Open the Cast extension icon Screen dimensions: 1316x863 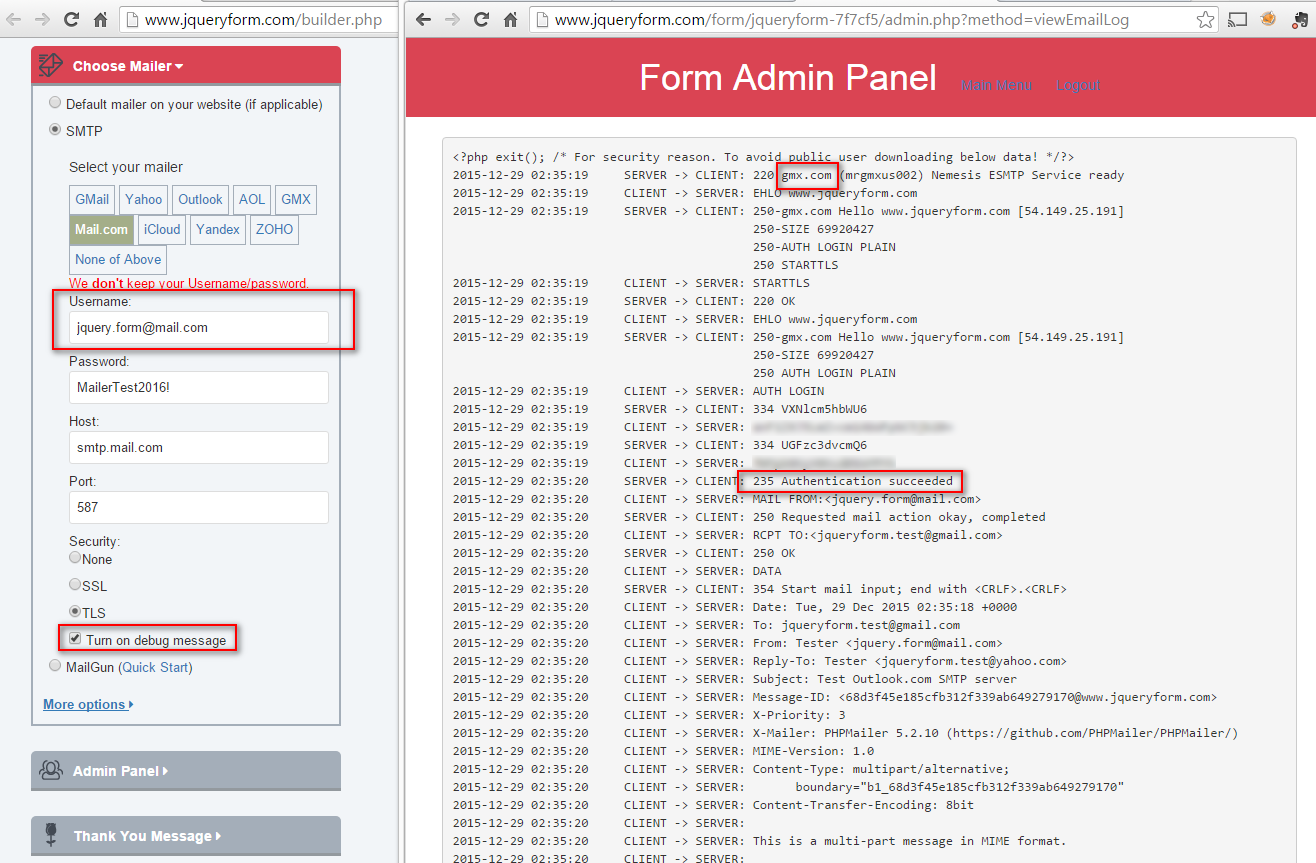click(x=1238, y=19)
